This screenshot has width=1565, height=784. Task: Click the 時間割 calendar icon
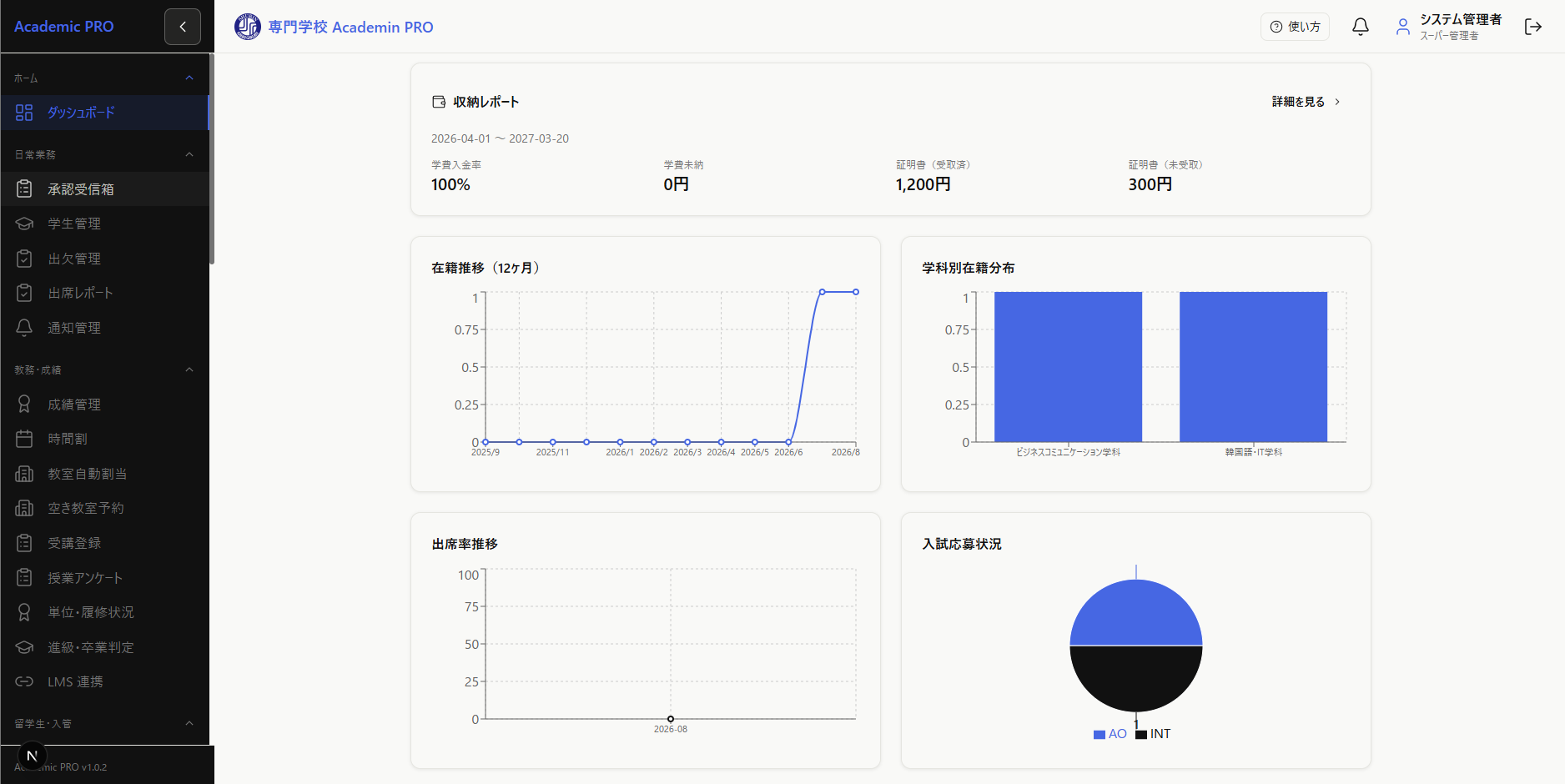pyautogui.click(x=24, y=439)
